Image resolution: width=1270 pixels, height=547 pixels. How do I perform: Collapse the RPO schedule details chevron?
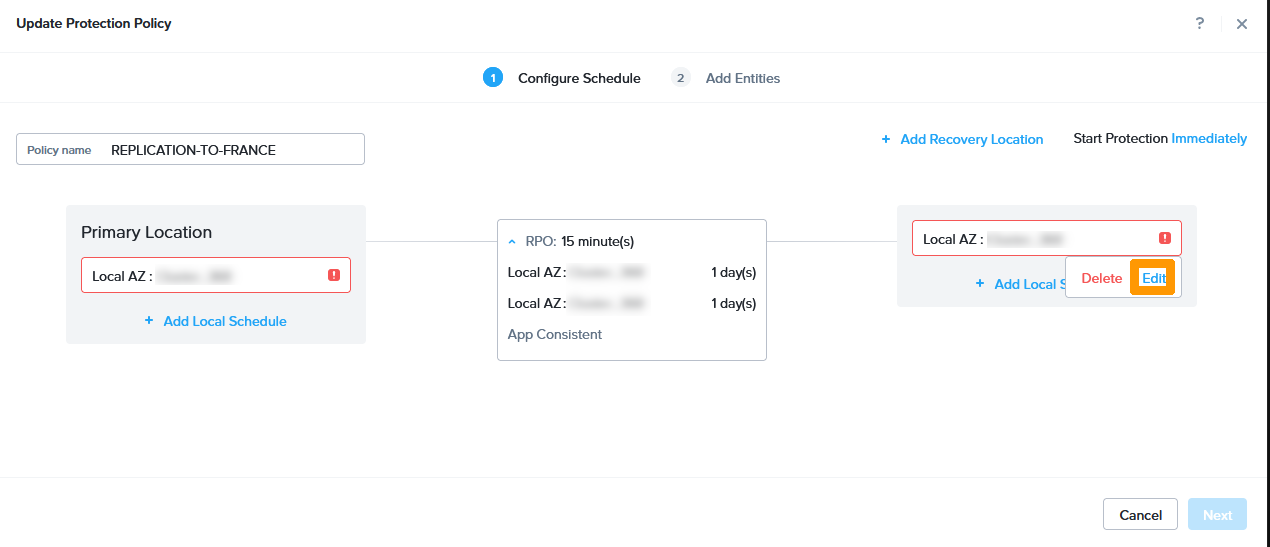coord(512,241)
